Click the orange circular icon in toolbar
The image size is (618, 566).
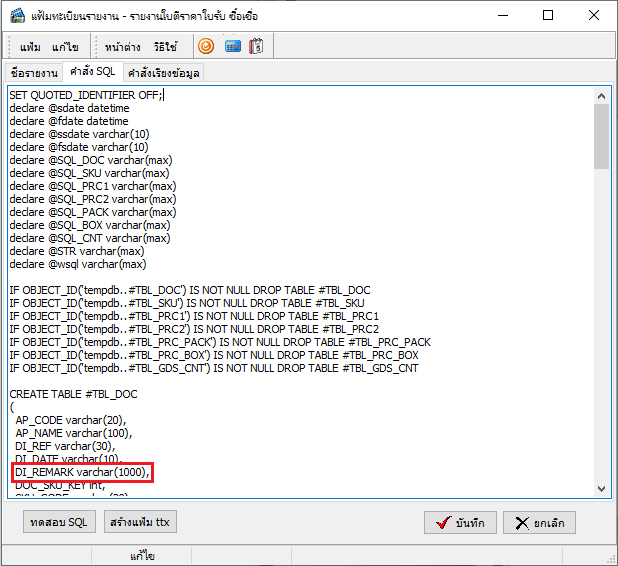[x=206, y=46]
